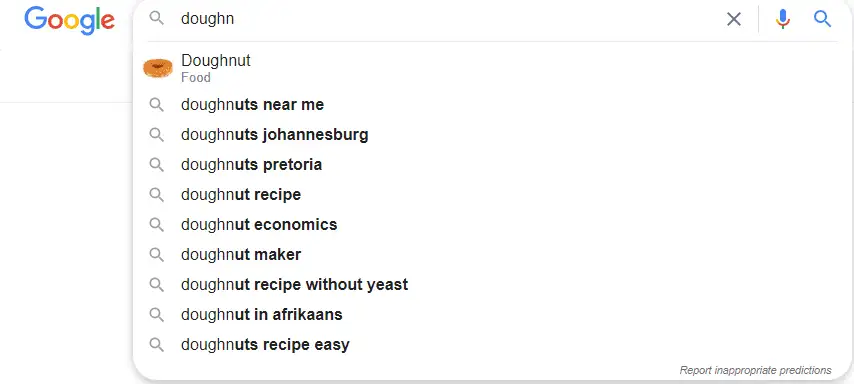Pick suggestion 'doughnut economics'

coord(492,224)
